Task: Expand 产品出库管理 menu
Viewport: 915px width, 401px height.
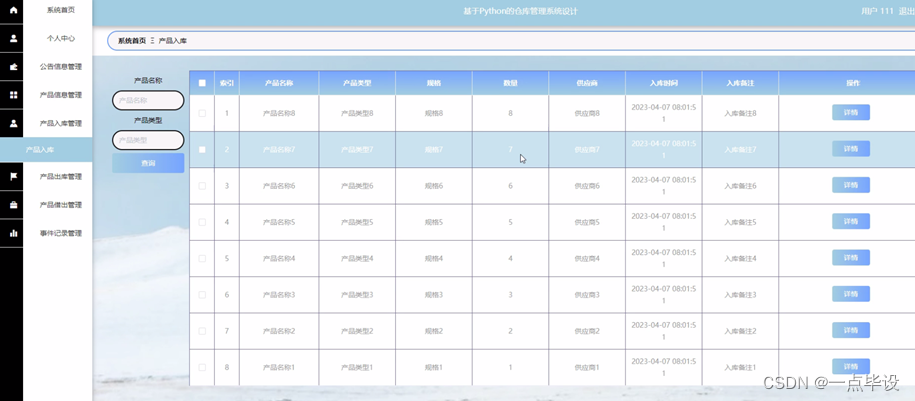Action: [61, 176]
